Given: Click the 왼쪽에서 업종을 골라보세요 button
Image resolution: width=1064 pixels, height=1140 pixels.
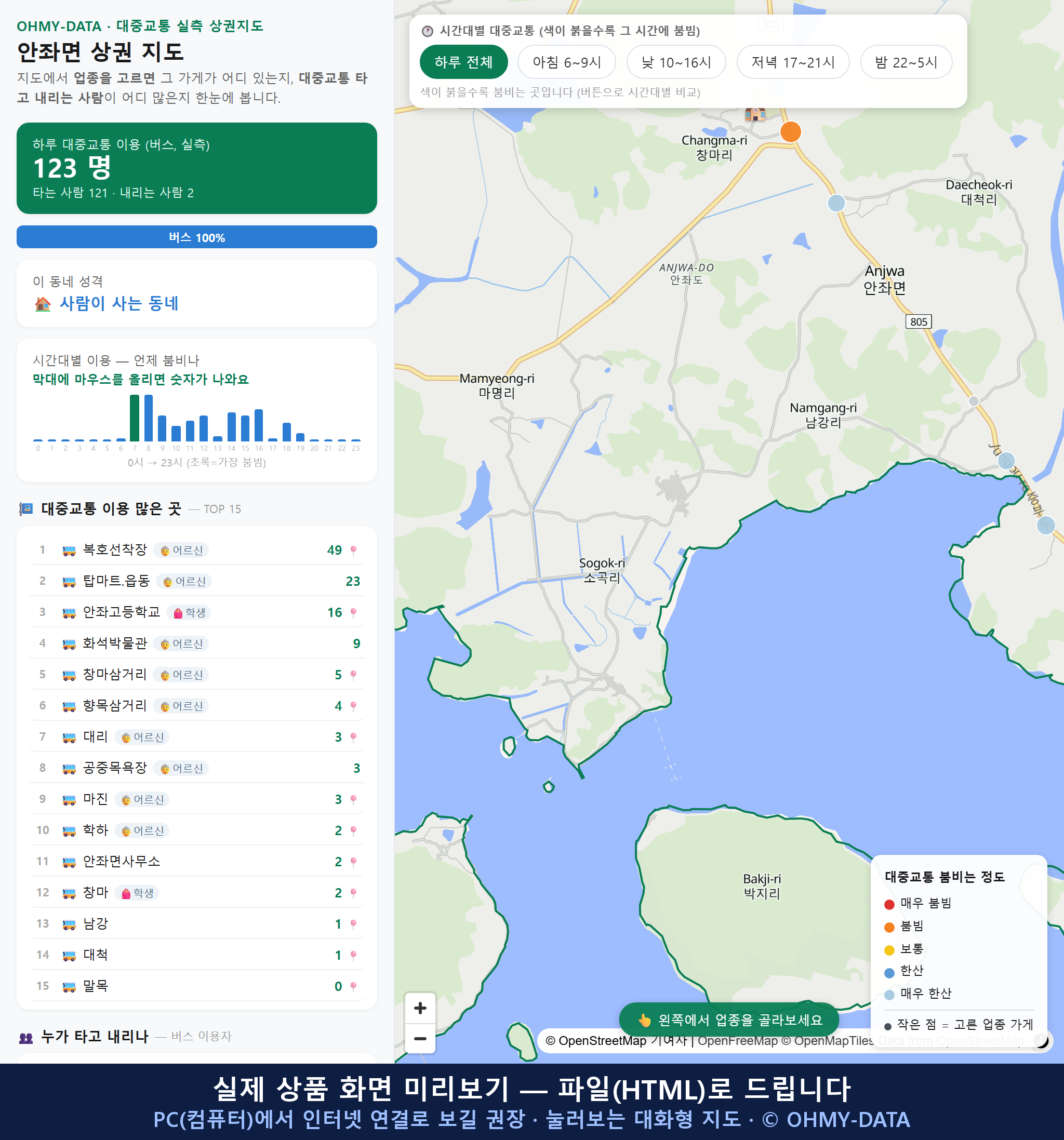Looking at the screenshot, I should click(x=729, y=1020).
